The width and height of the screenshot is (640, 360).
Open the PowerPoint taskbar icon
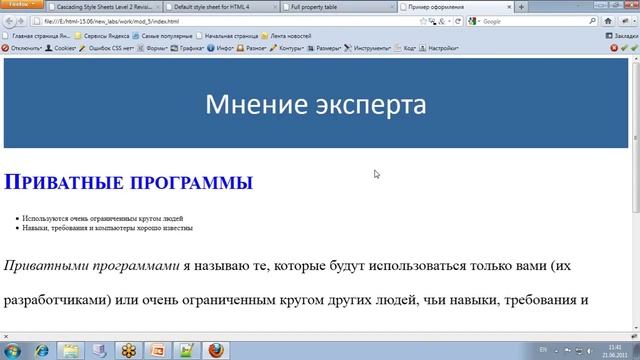pos(158,351)
